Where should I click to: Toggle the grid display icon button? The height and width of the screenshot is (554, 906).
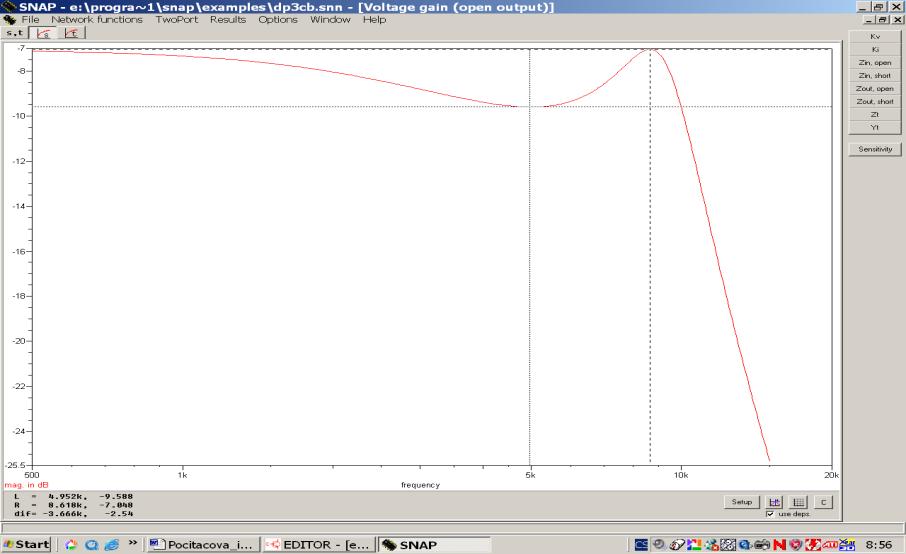pos(799,502)
